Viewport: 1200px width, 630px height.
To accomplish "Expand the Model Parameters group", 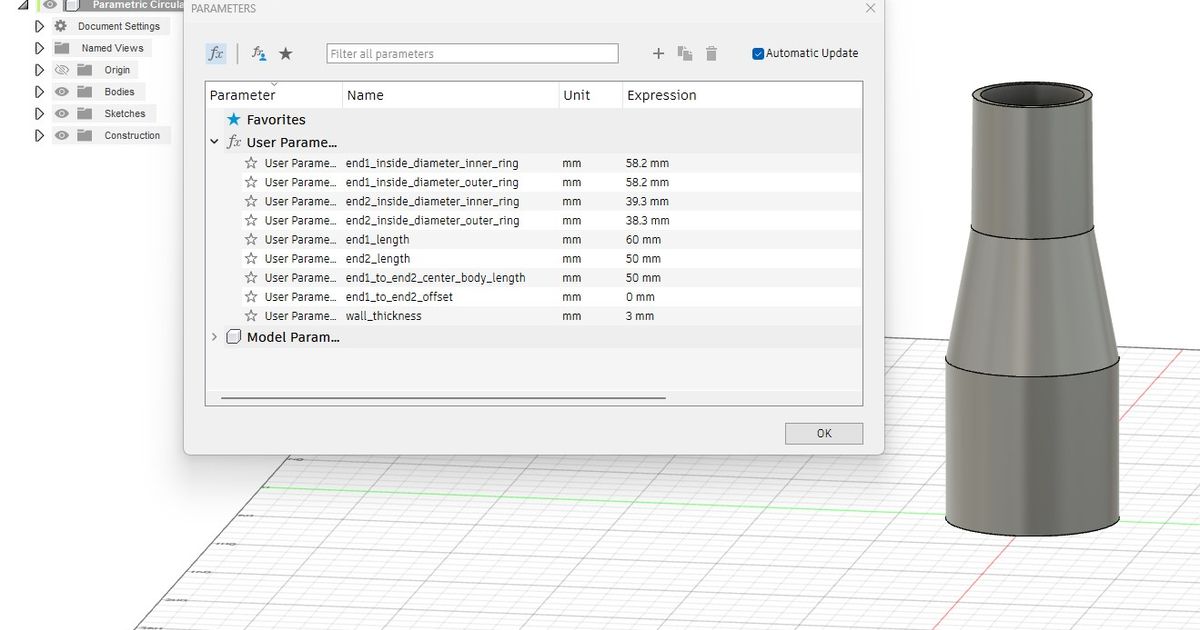I will tap(214, 337).
